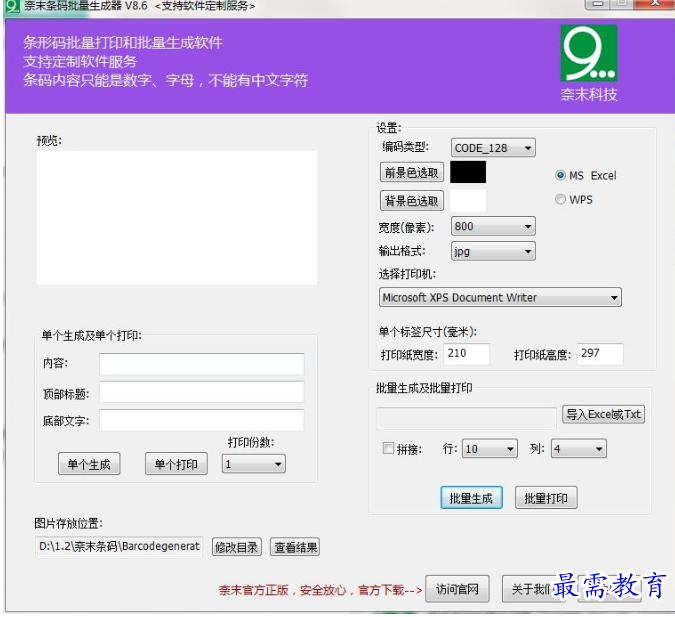Open the 编码类型 CODE_128 dropdown

point(493,148)
